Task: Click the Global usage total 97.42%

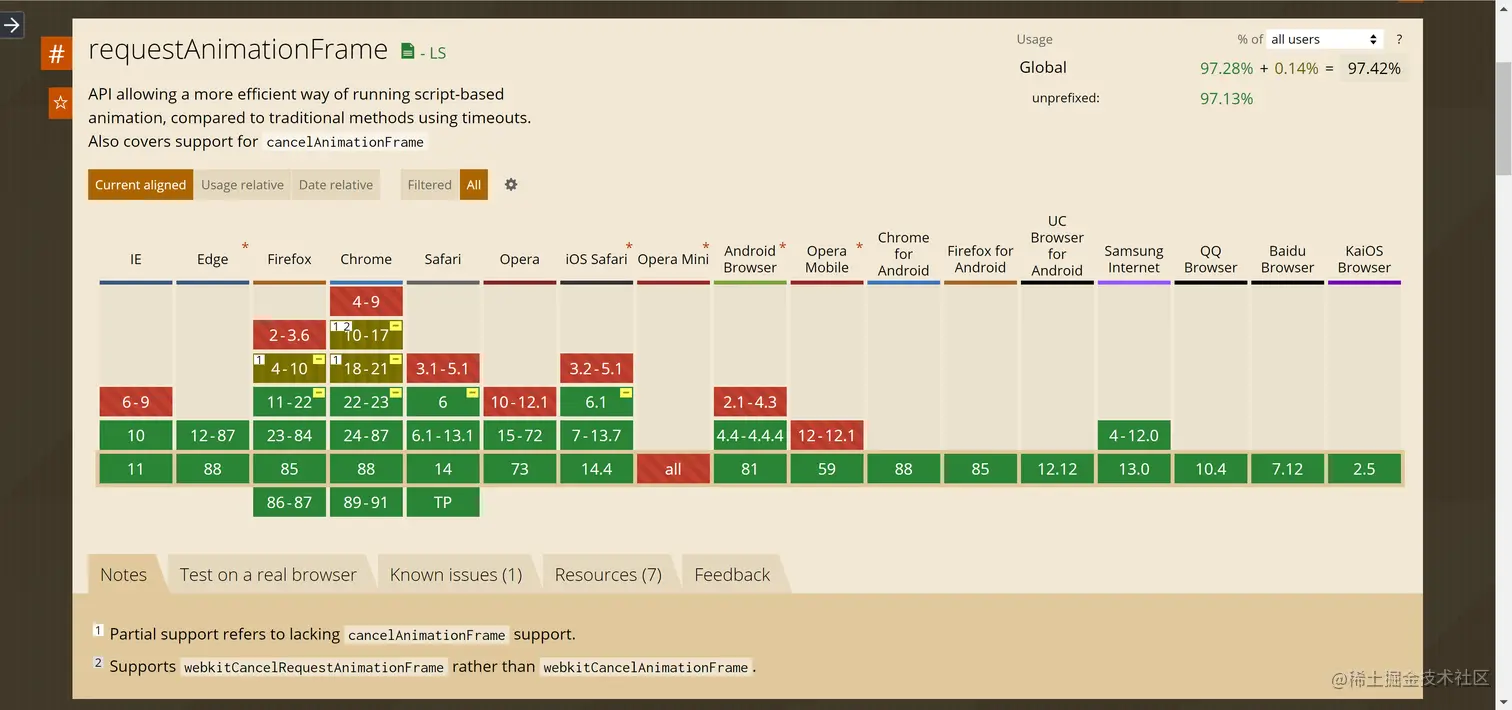Action: [1374, 68]
